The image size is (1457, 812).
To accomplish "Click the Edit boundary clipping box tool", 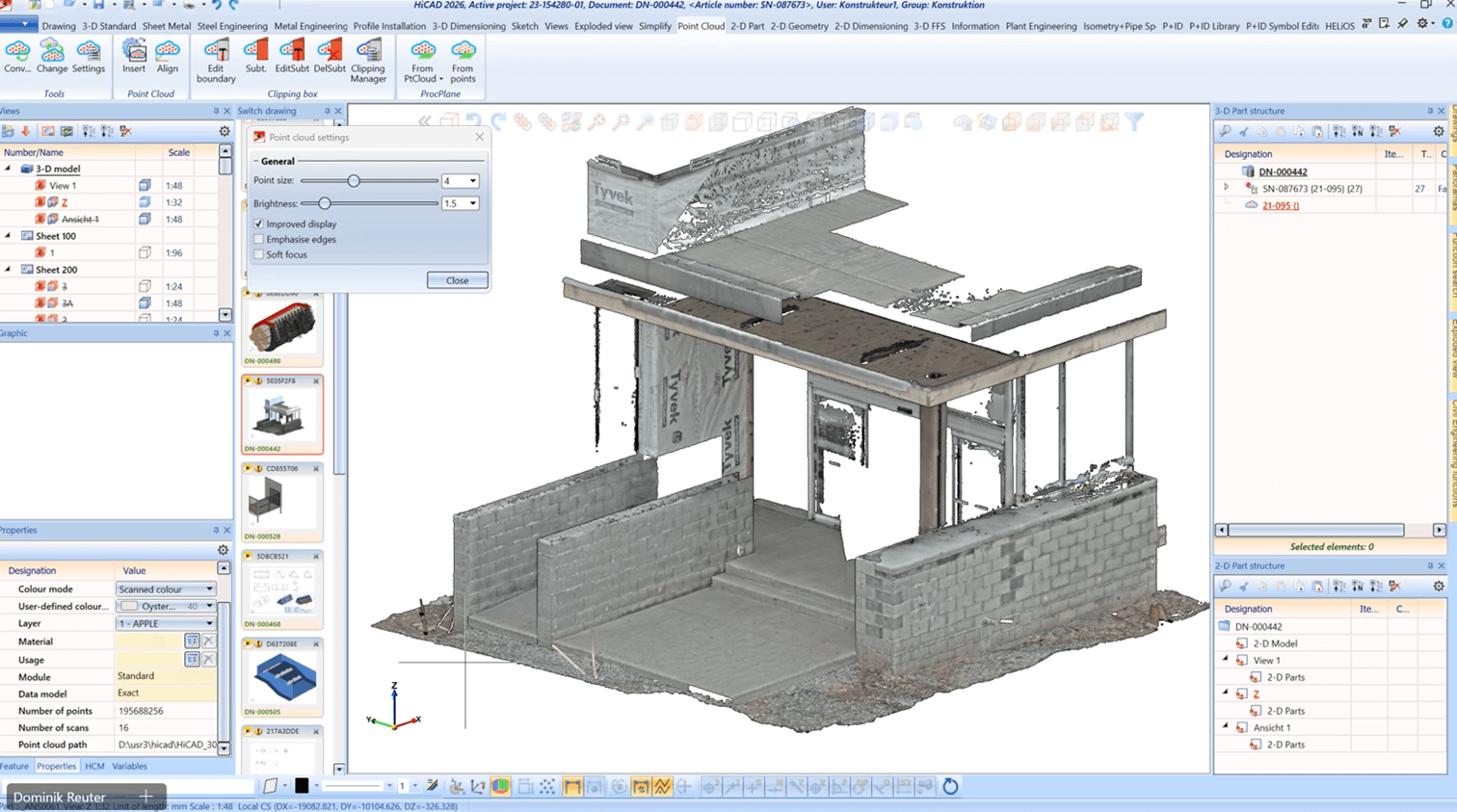I will point(216,59).
